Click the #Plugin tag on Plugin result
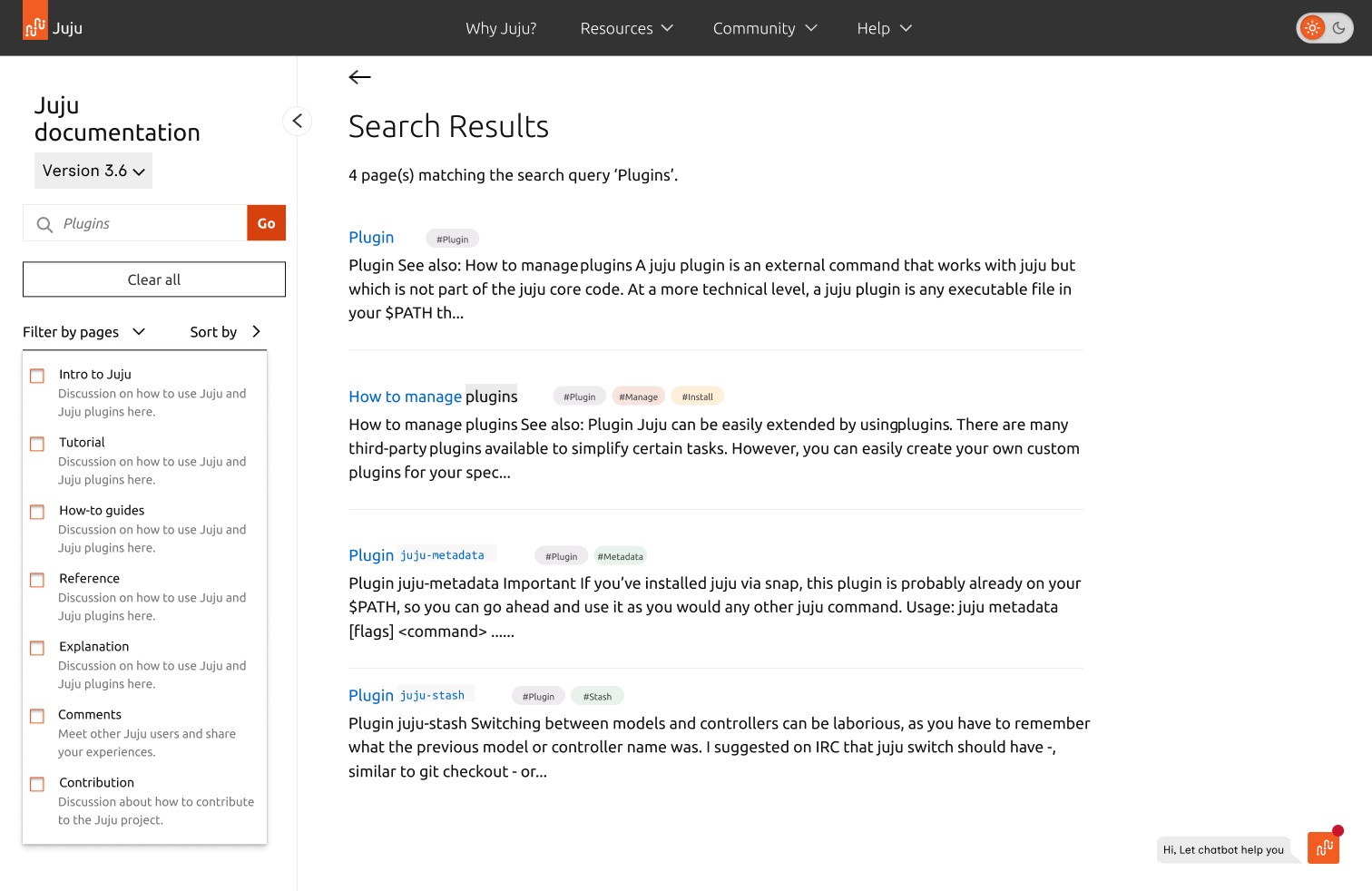Viewport: 1372px width, 891px height. [452, 239]
